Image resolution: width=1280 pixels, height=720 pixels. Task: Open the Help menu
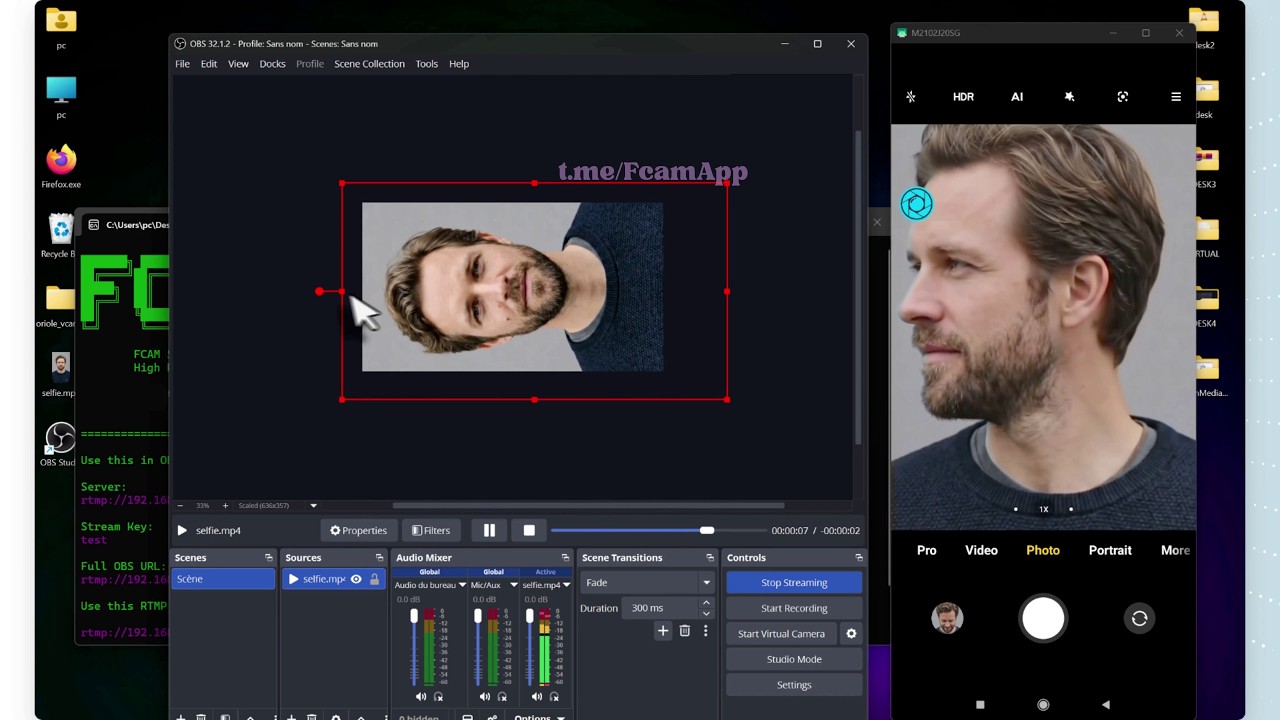coord(459,64)
